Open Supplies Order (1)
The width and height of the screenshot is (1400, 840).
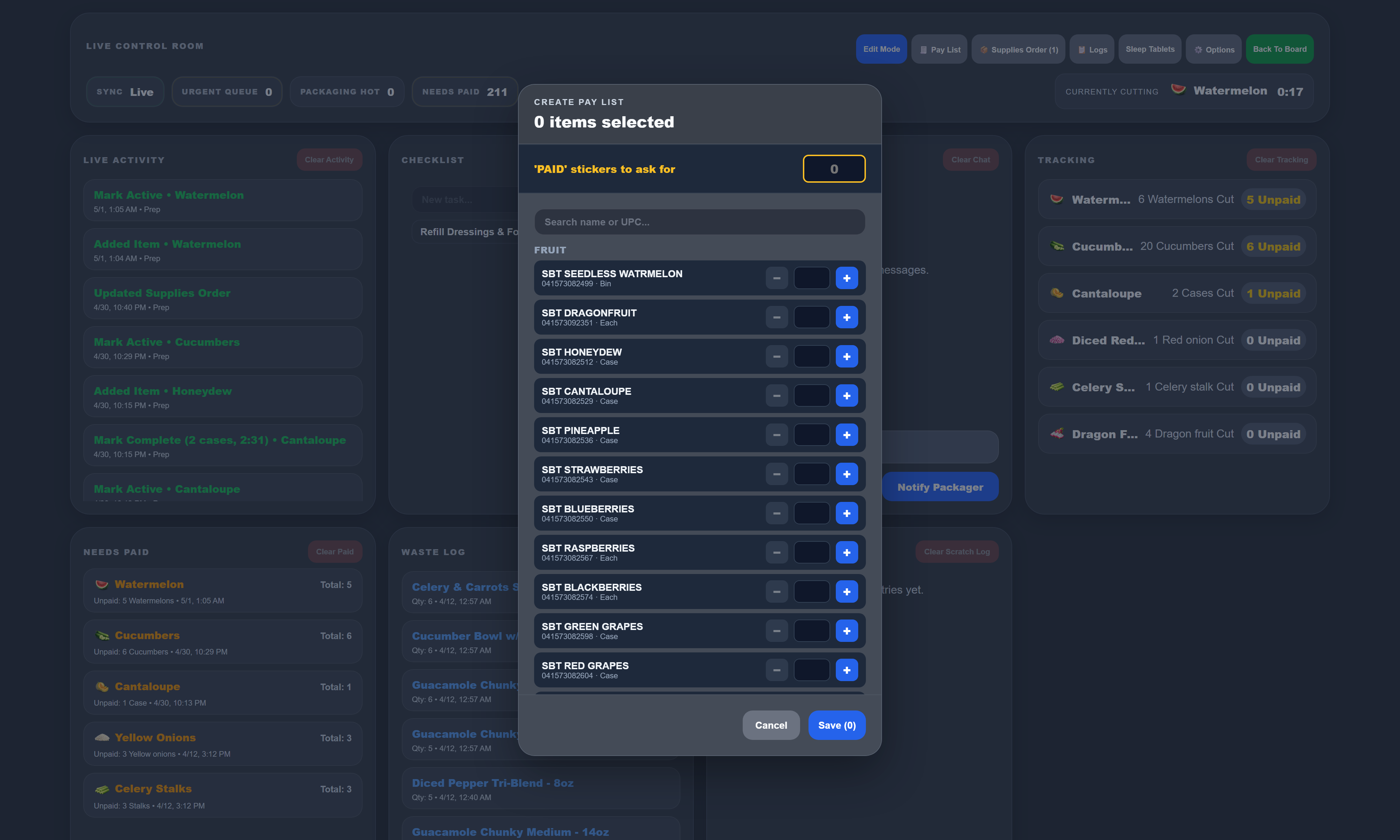coord(1018,49)
